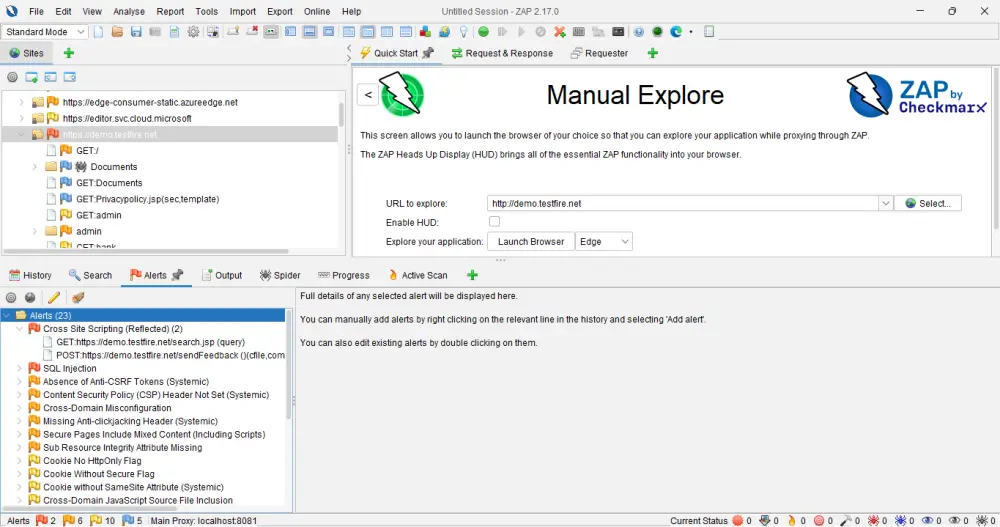Select GET search.jsp (query) alert entry
Image resolution: width=1000 pixels, height=527 pixels.
pyautogui.click(x=151, y=342)
